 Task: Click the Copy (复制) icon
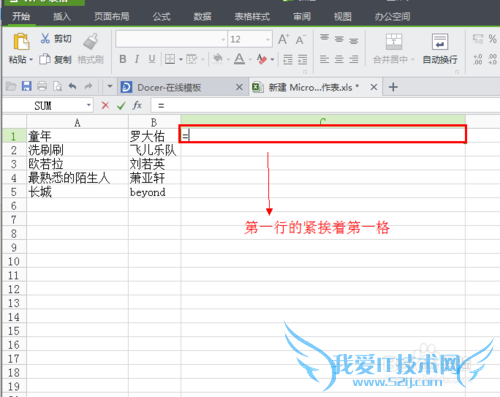click(x=44, y=59)
